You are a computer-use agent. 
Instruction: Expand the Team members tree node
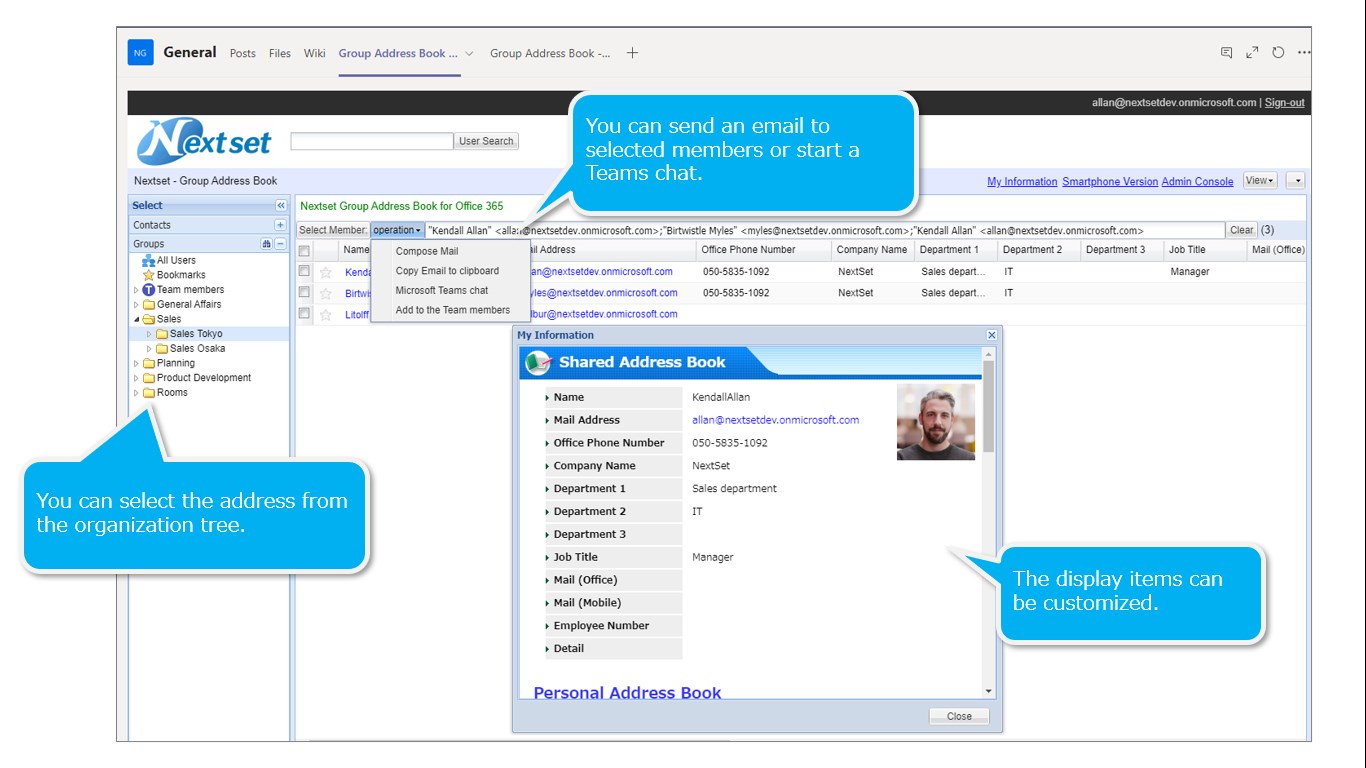coord(137,290)
